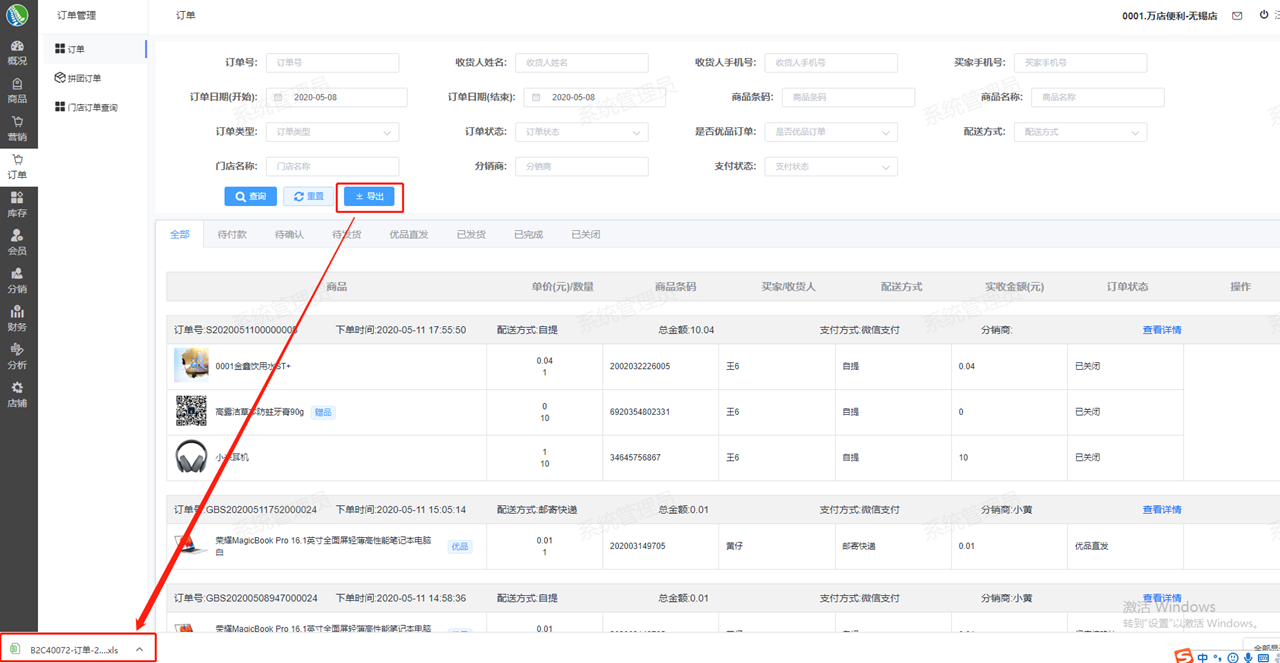Expand the 支付状态 dropdown
The width and height of the screenshot is (1280, 663).
pos(830,167)
